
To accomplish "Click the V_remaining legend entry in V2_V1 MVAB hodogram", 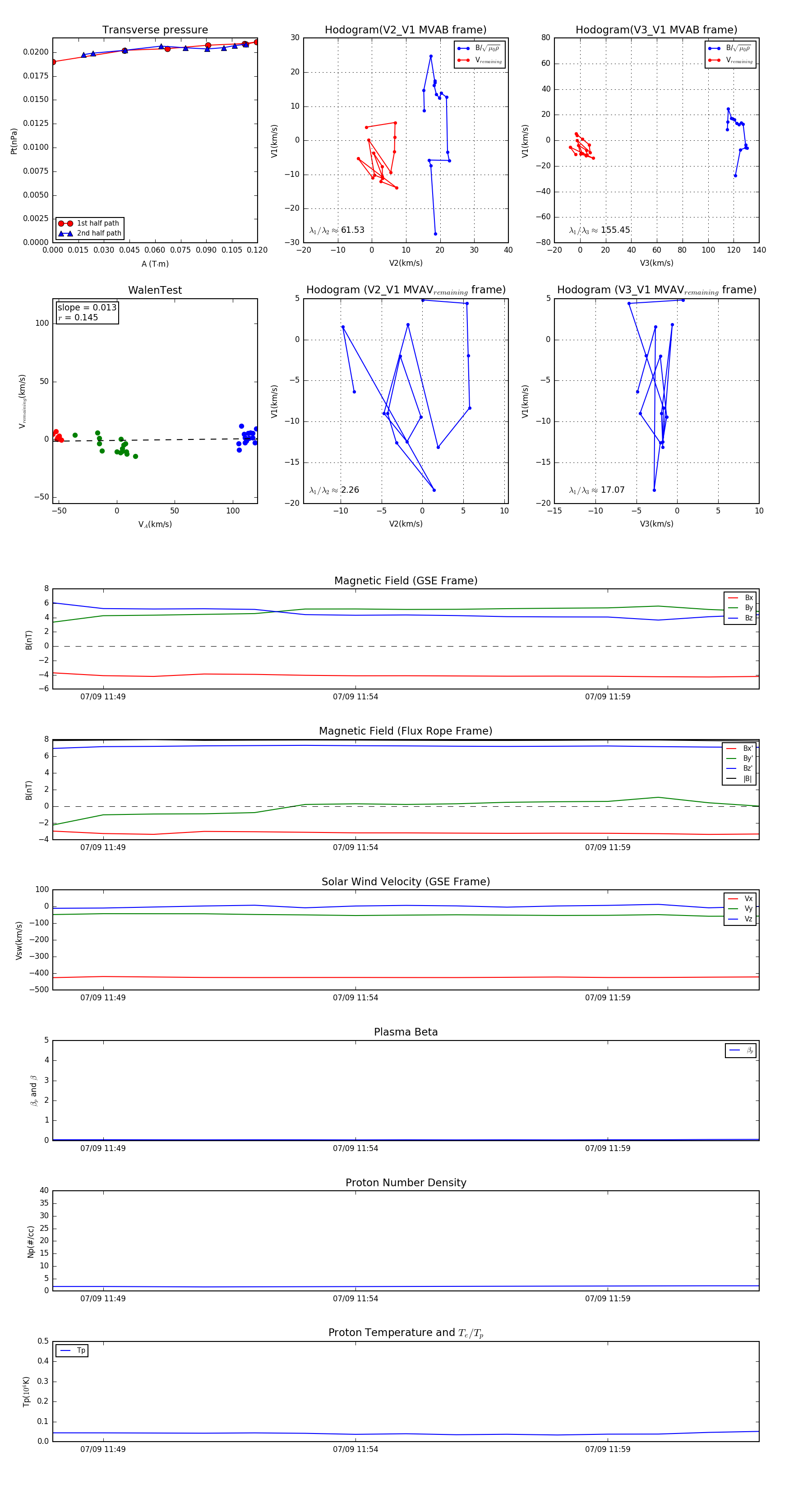I will (x=480, y=60).
